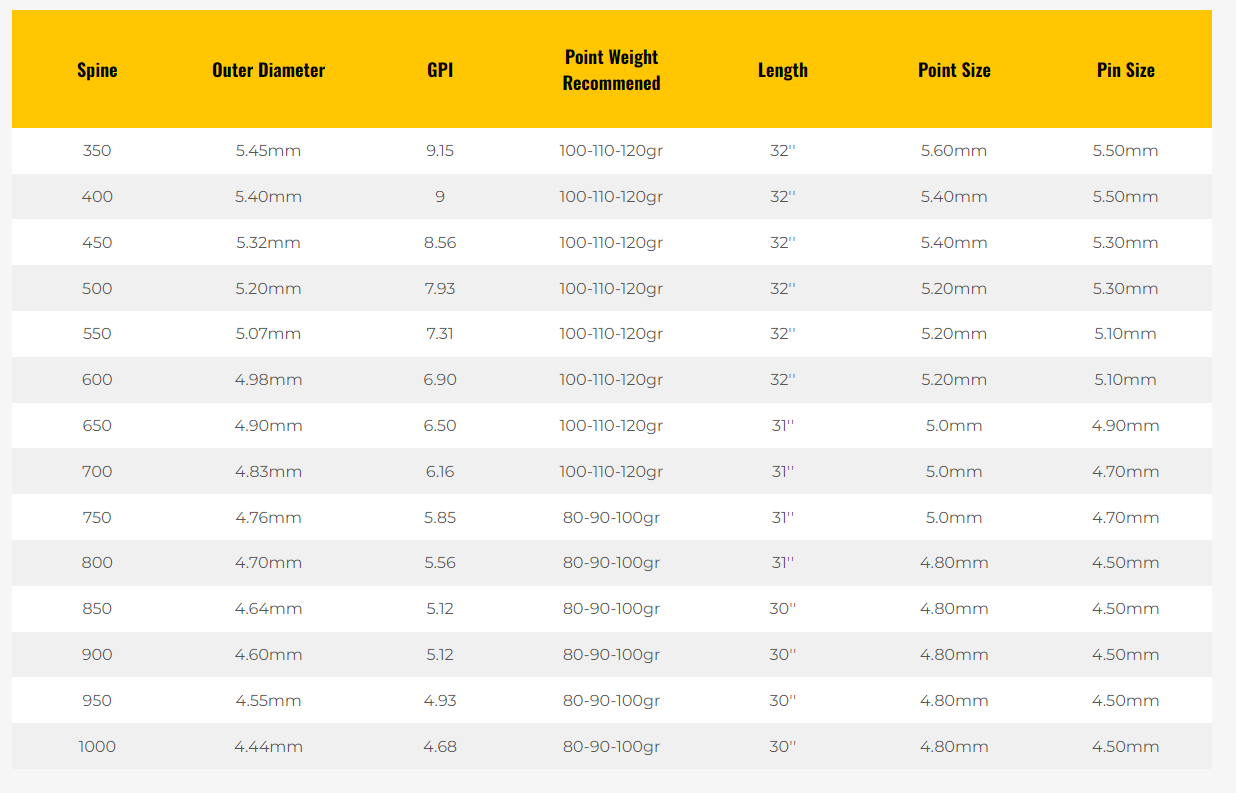1236x793 pixels.
Task: Select the 8.56 GPI value
Action: tap(440, 243)
